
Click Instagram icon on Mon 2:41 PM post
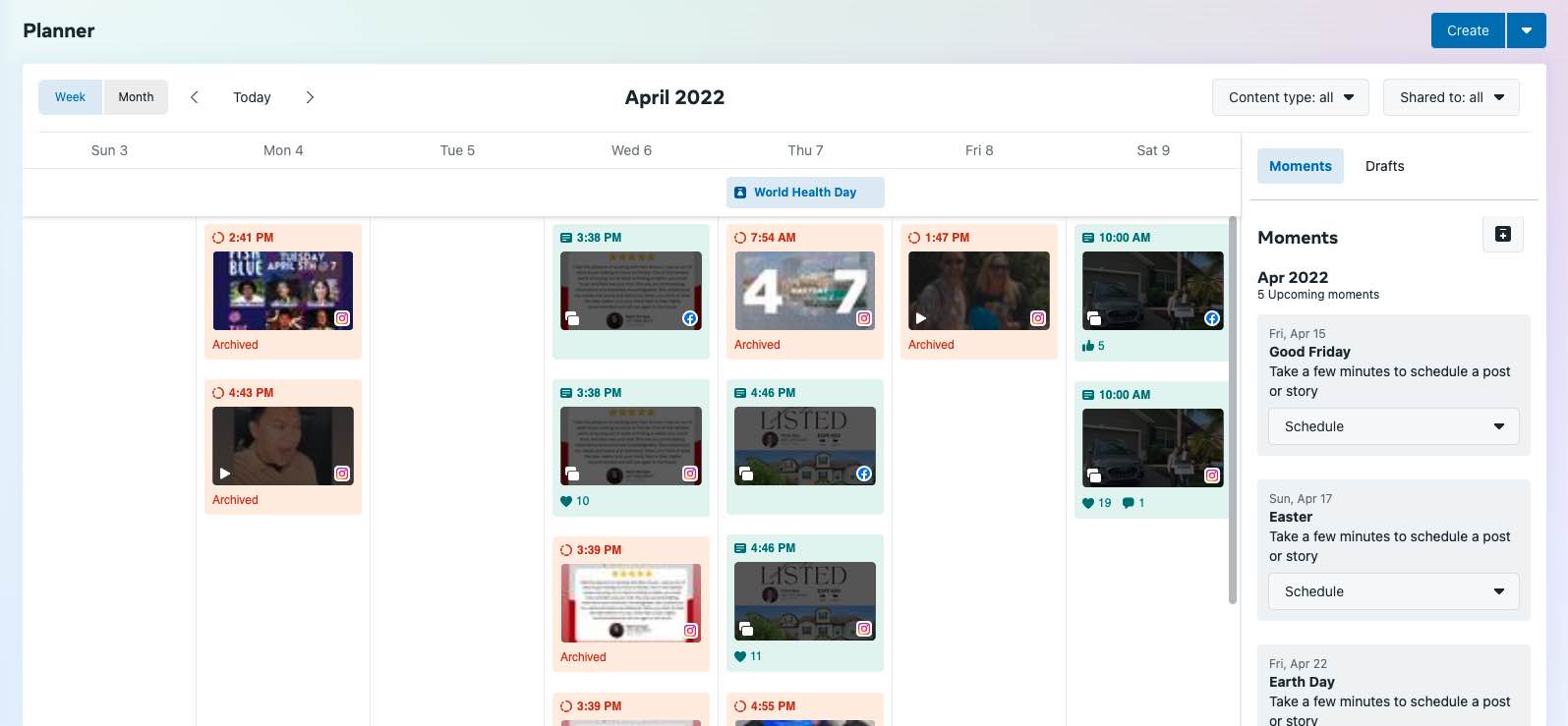342,318
